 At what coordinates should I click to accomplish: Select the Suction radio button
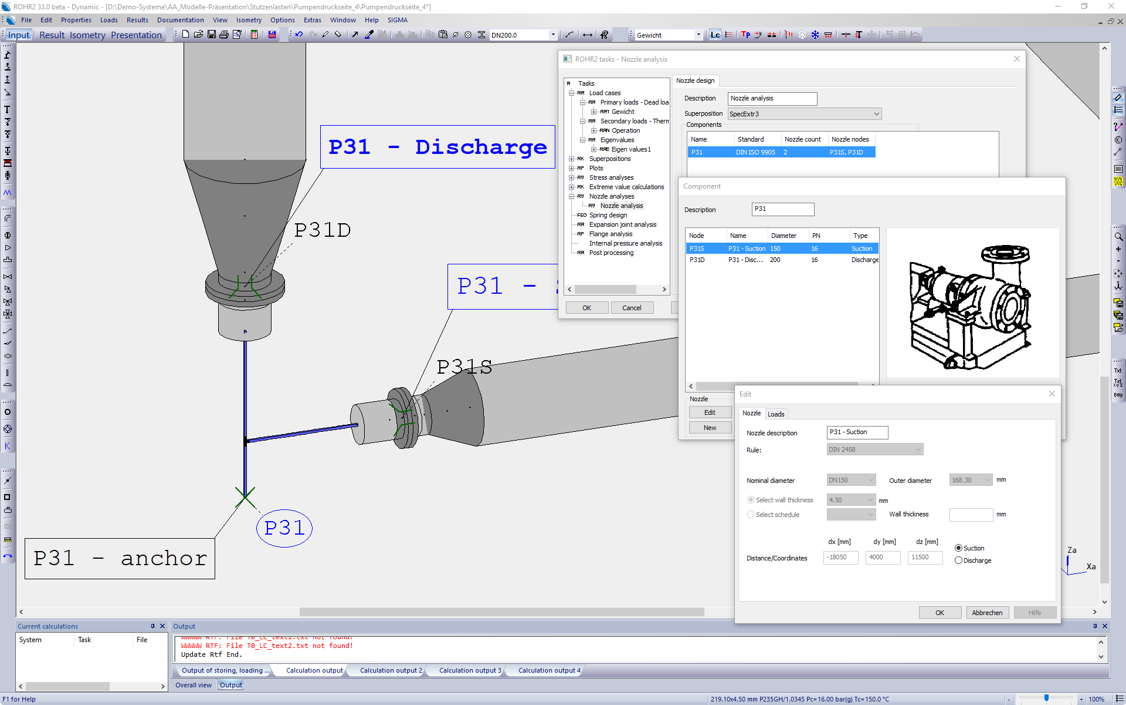point(958,548)
